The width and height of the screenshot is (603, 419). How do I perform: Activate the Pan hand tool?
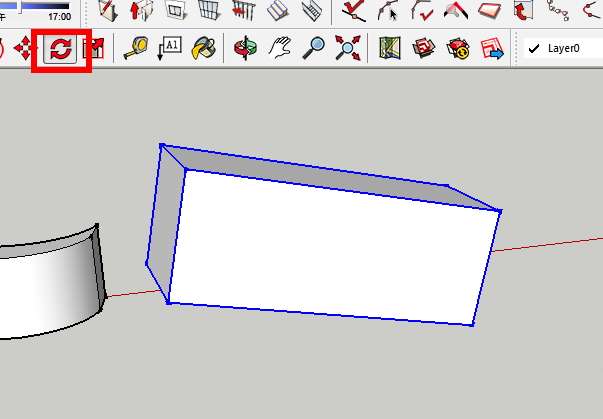(x=280, y=48)
